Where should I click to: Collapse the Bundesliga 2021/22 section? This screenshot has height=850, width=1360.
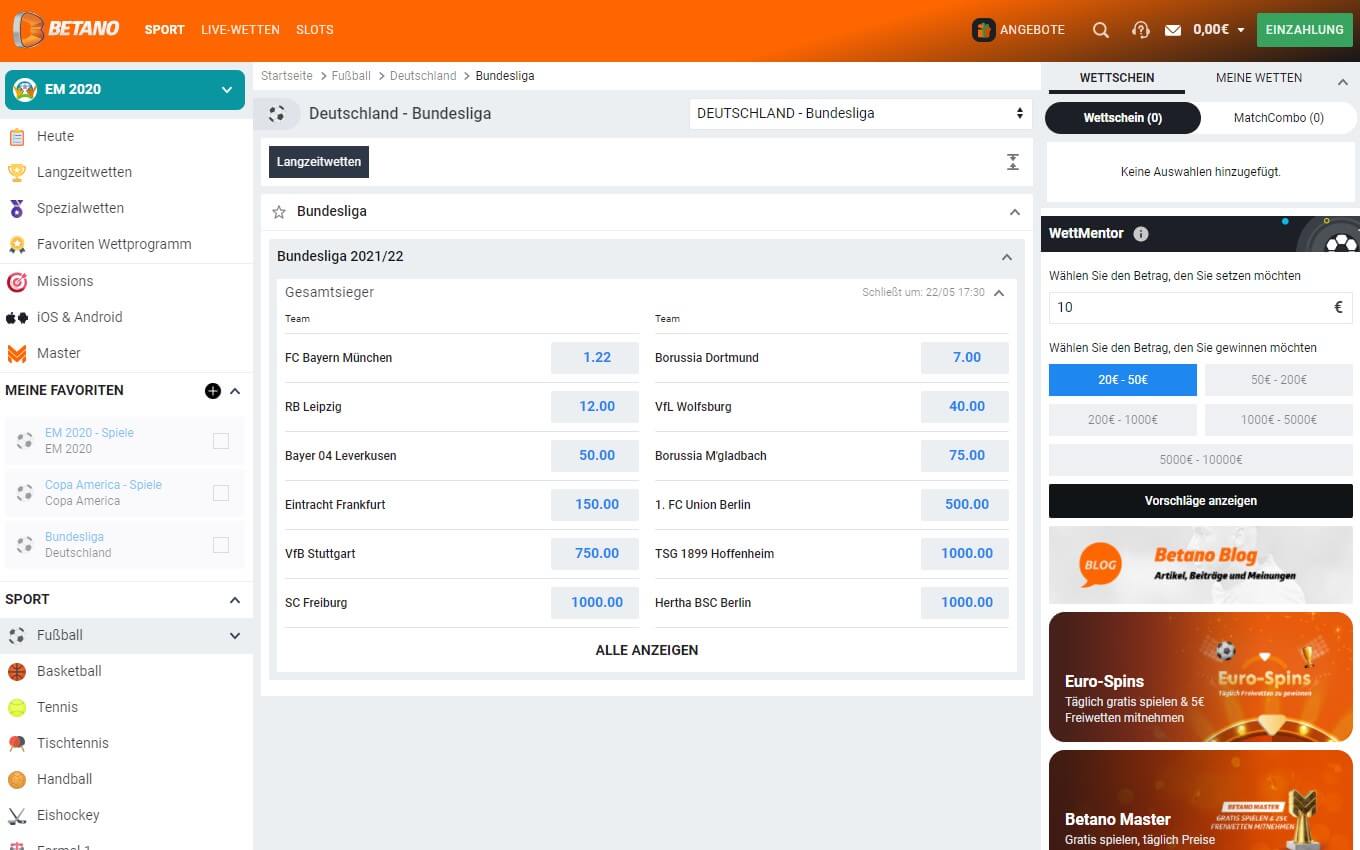1007,257
